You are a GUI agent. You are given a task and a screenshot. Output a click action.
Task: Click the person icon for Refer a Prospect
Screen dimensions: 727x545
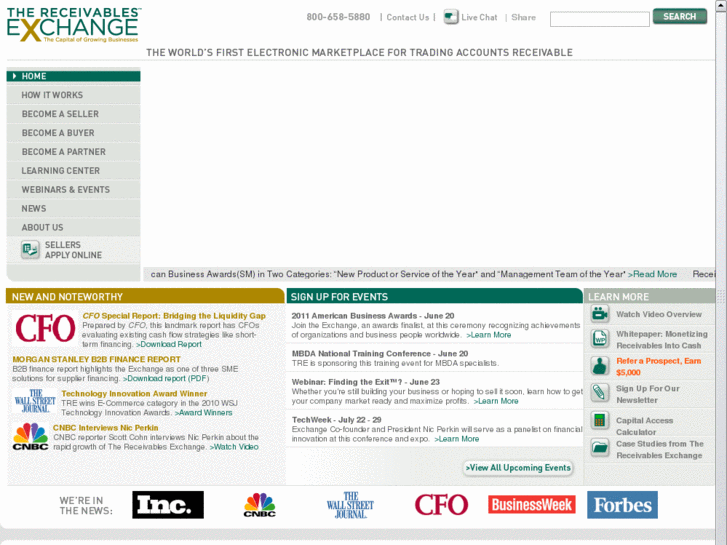click(599, 366)
